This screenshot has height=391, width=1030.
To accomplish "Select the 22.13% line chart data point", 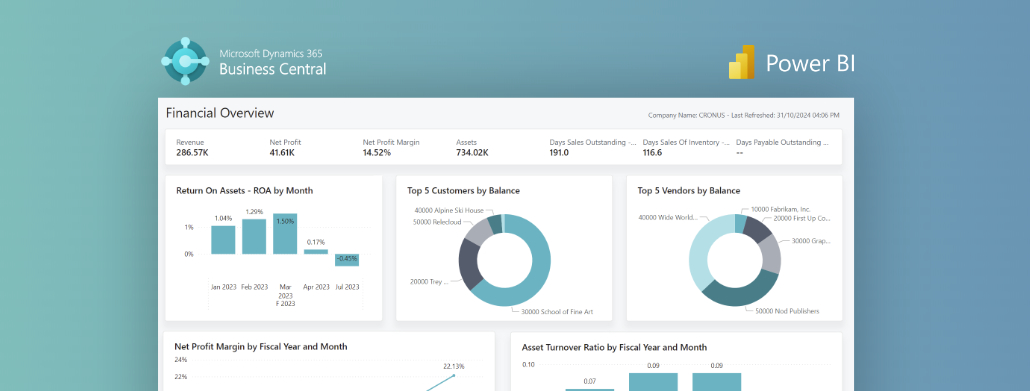I will (x=454, y=376).
